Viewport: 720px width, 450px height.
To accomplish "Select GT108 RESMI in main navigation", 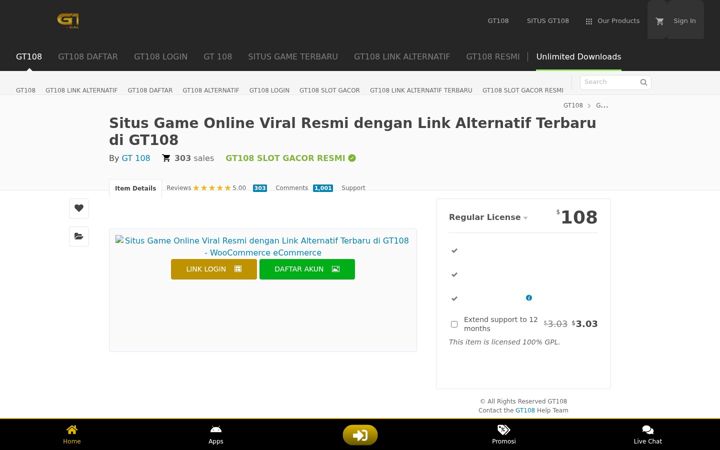I will 493,57.
